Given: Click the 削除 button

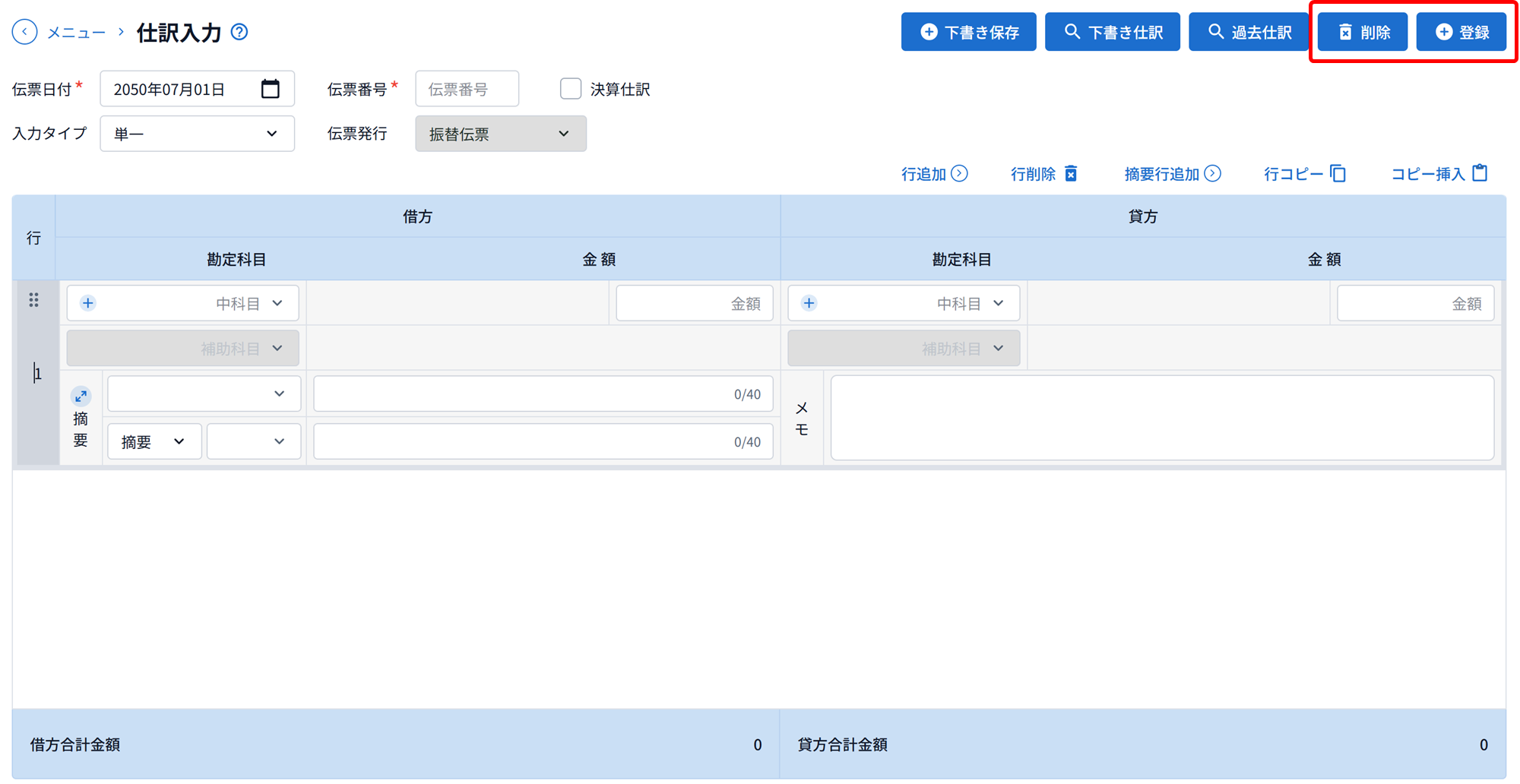Looking at the screenshot, I should 1363,32.
